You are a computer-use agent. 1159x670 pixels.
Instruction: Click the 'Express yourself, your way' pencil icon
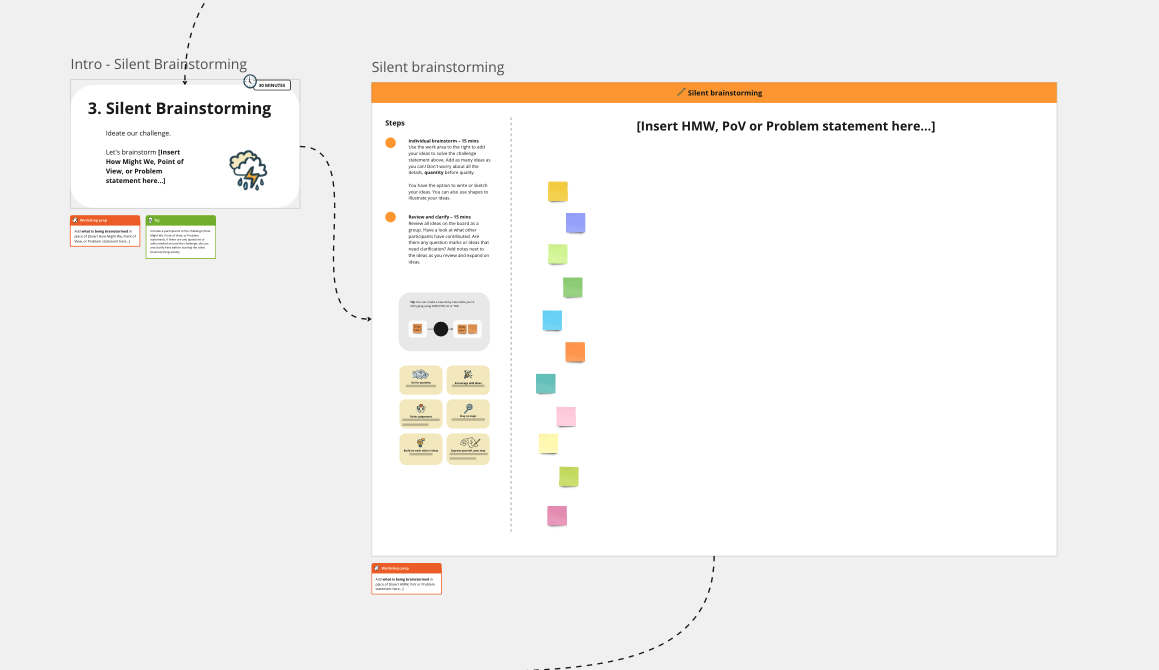coord(470,441)
